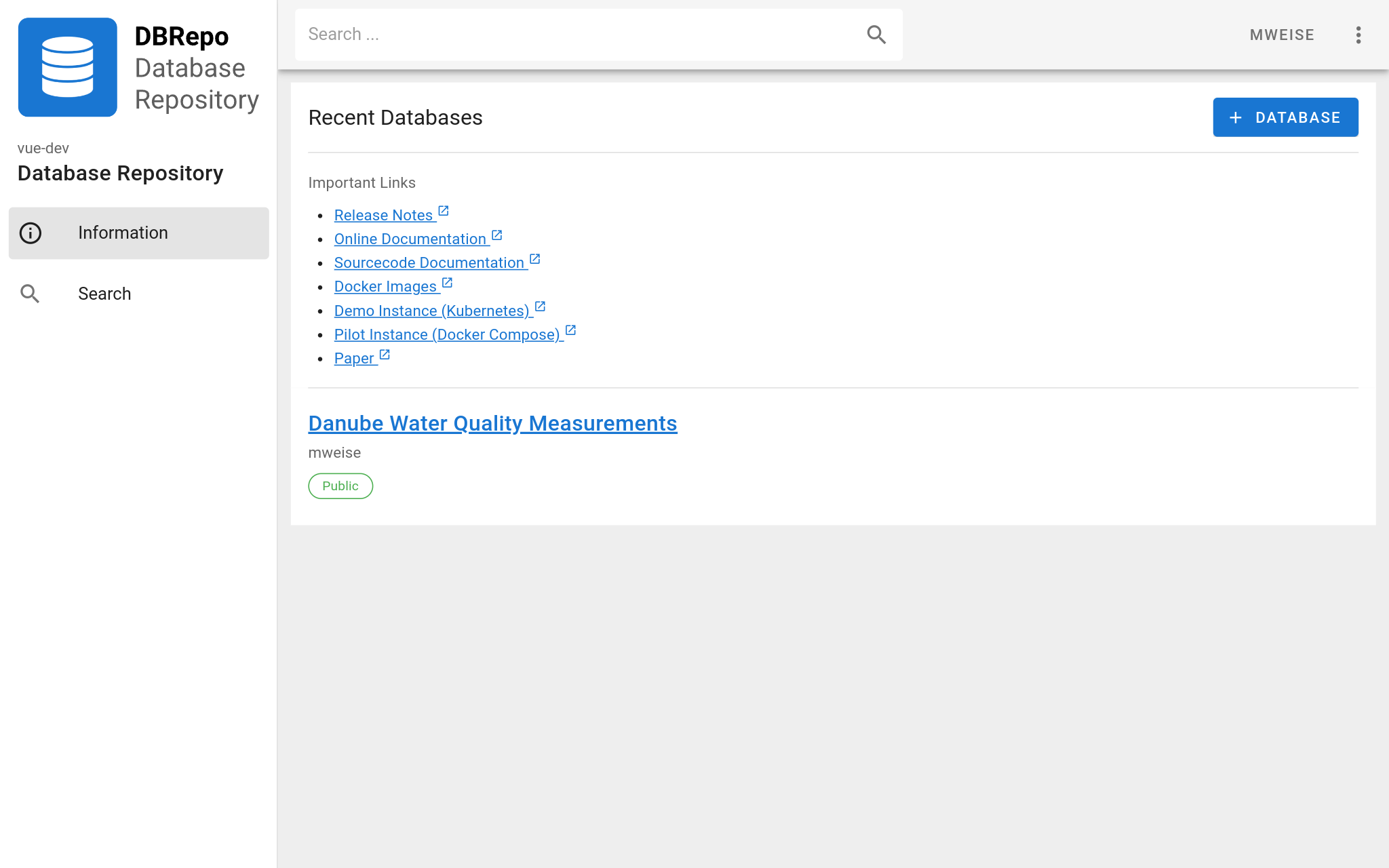
Task: Open Demo Instance (Kubernetes) link
Action: pyautogui.click(x=432, y=311)
